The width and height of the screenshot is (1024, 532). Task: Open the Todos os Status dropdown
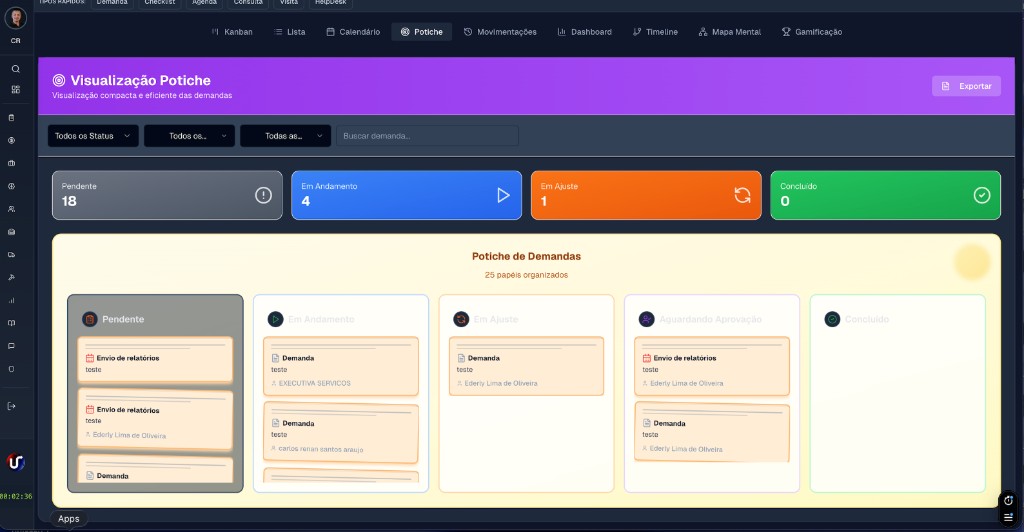tap(93, 136)
